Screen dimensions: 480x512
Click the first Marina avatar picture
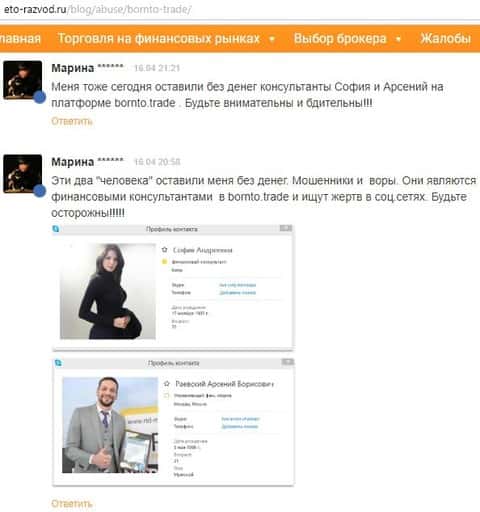23,80
